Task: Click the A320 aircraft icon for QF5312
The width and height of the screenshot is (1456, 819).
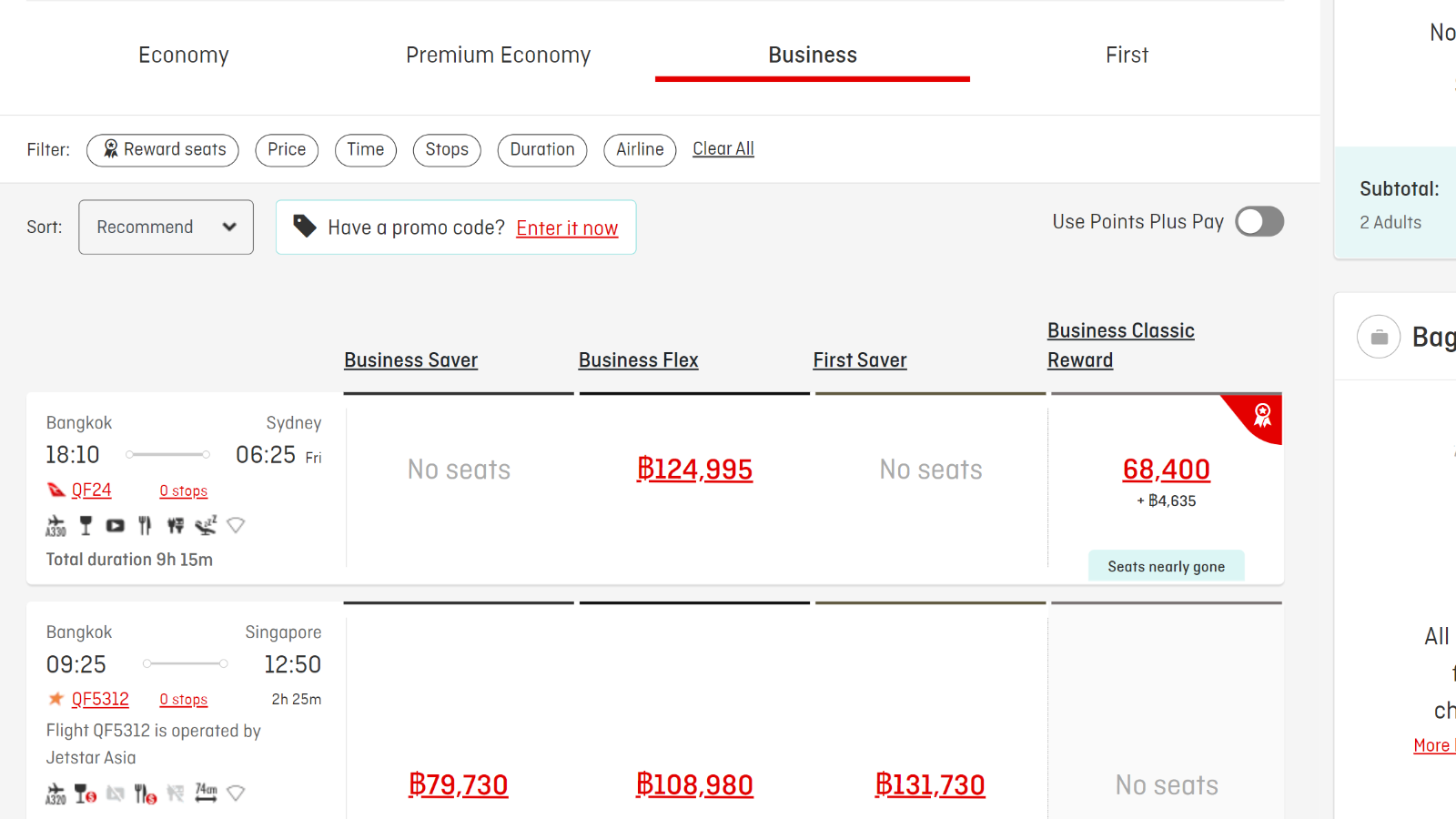Action: click(x=56, y=794)
